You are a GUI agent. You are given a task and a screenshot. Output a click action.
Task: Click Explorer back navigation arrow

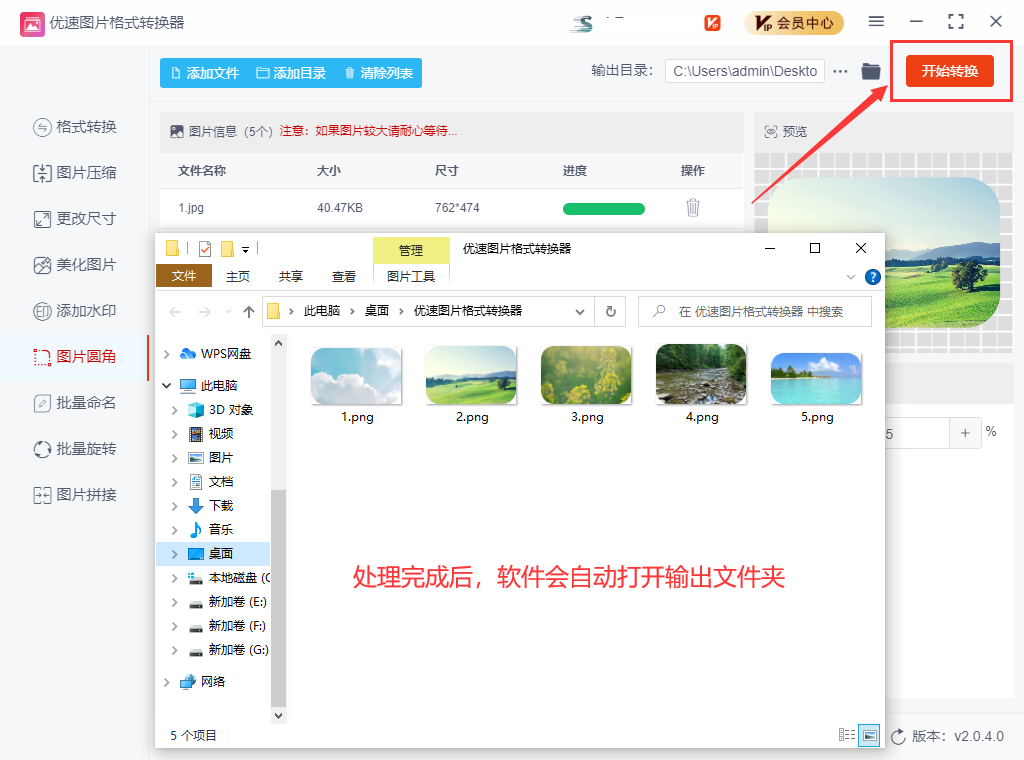click(175, 312)
